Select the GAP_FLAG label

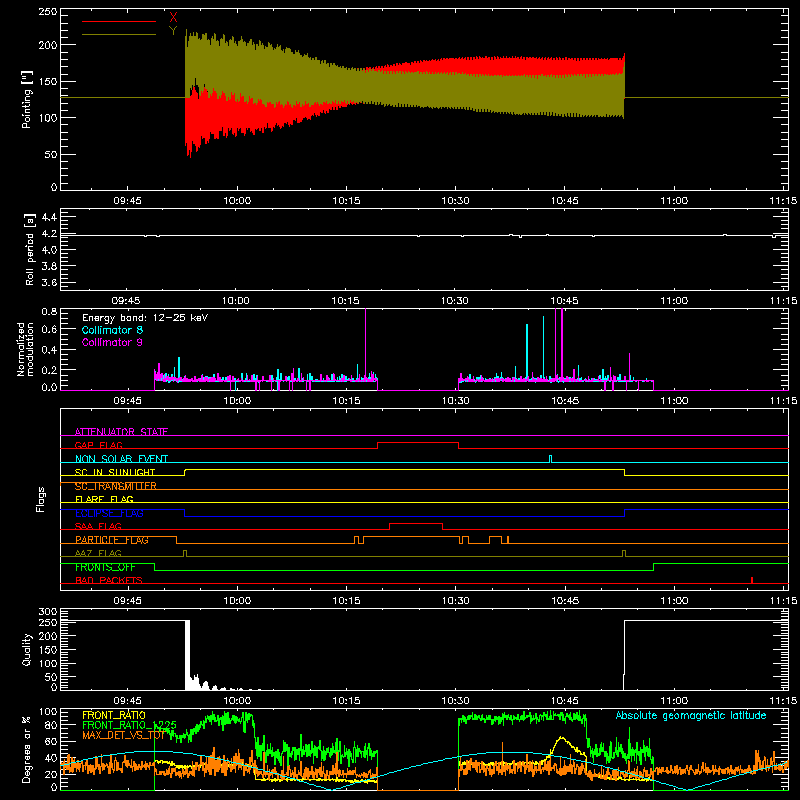point(98,445)
